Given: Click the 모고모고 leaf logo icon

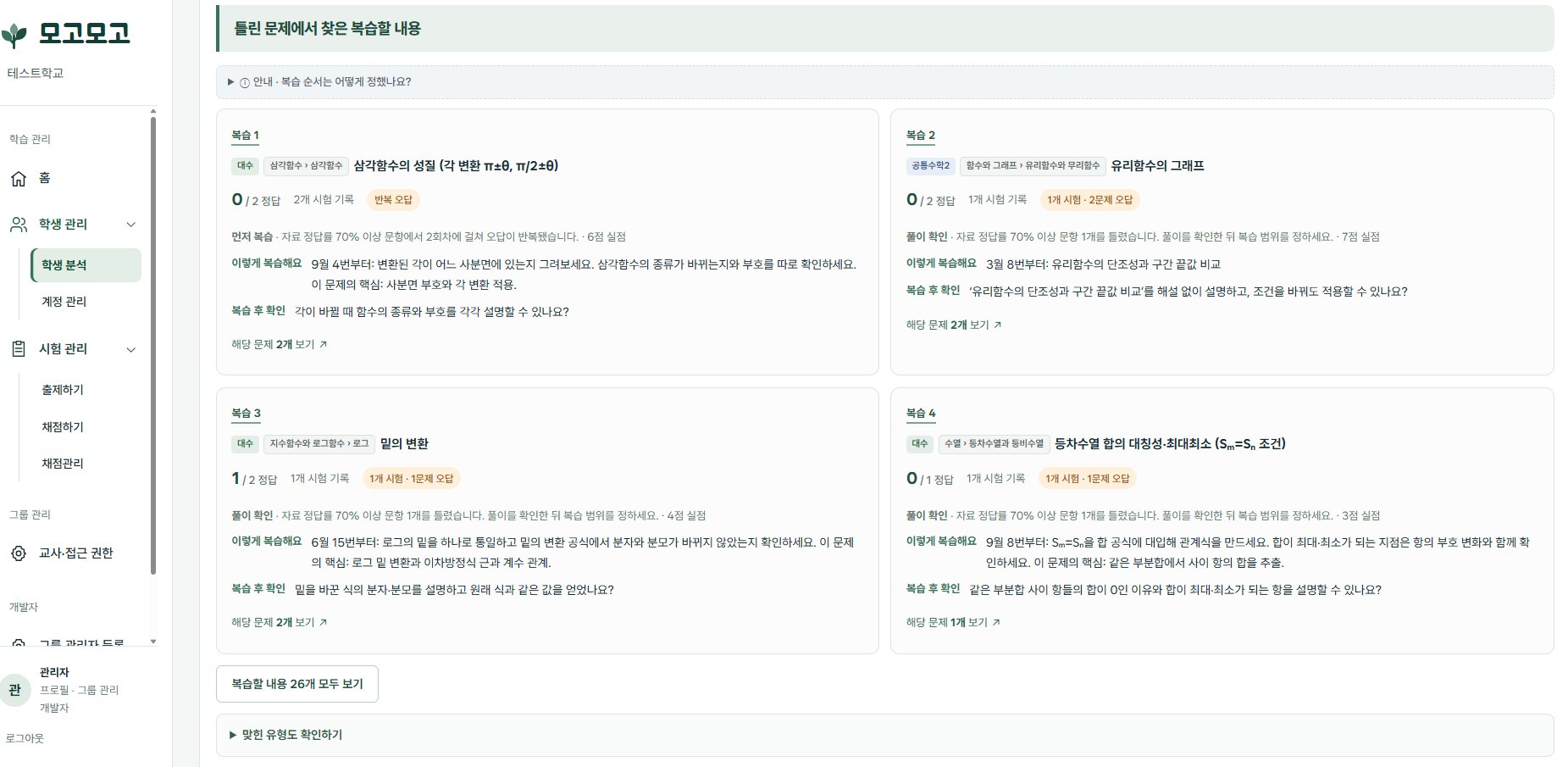Looking at the screenshot, I should coord(14,35).
